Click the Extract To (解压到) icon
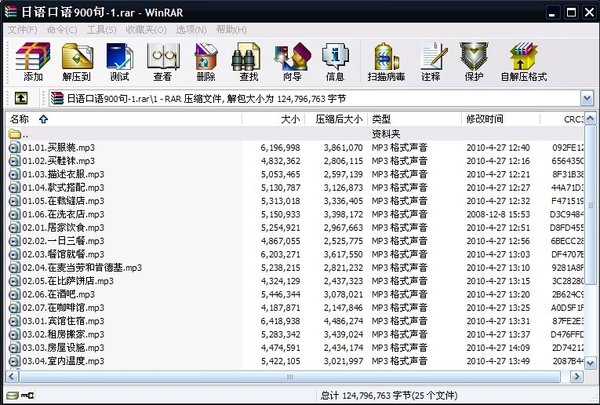Screen dimensions: 600x405 tap(77, 62)
